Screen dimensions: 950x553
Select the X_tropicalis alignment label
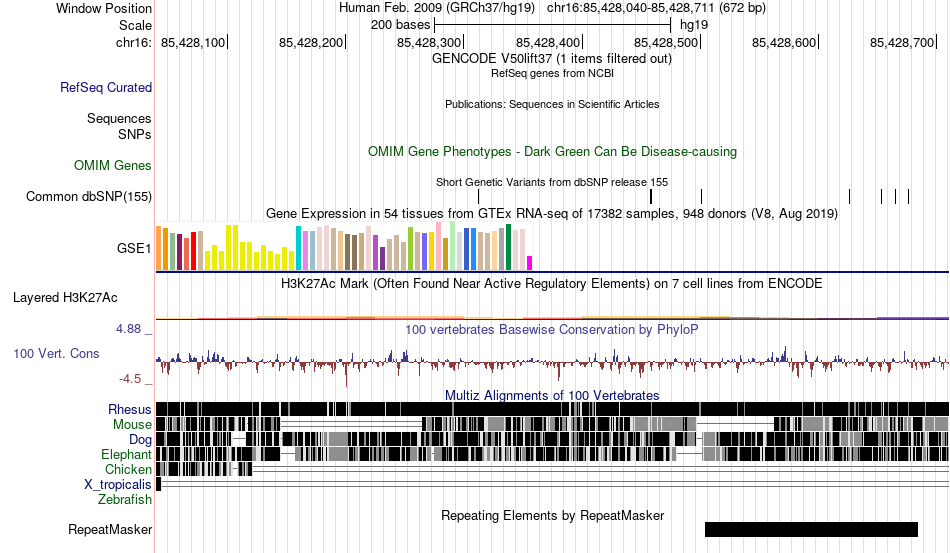pyautogui.click(x=118, y=485)
